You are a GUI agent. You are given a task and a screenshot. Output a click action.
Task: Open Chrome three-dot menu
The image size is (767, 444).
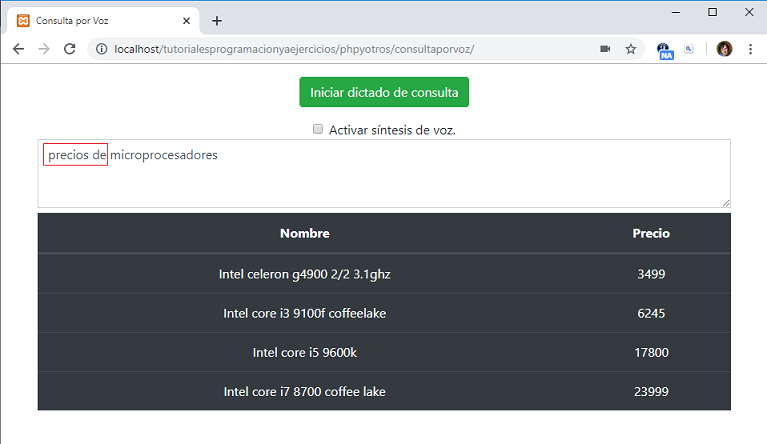click(750, 49)
